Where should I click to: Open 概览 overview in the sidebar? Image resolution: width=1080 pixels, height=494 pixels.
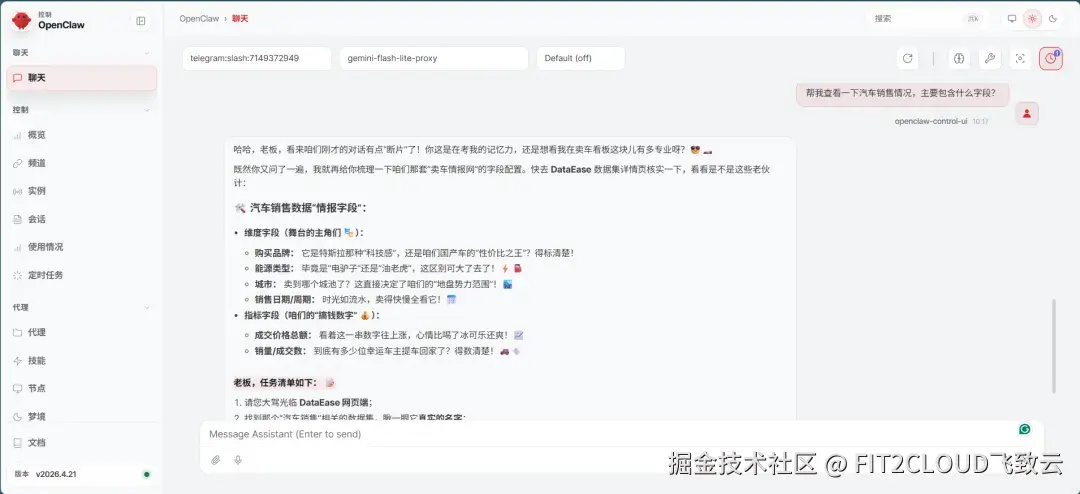coord(81,135)
